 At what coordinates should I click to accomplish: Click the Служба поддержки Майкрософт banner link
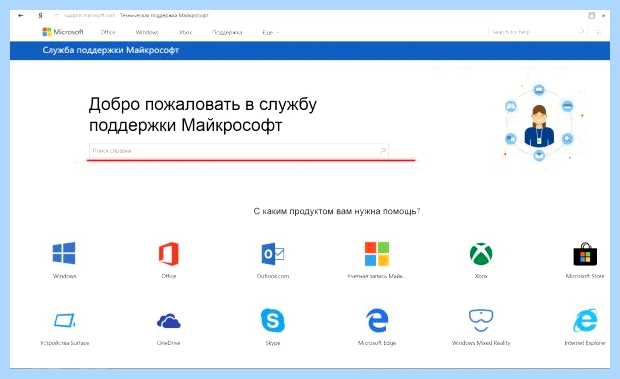[x=111, y=50]
